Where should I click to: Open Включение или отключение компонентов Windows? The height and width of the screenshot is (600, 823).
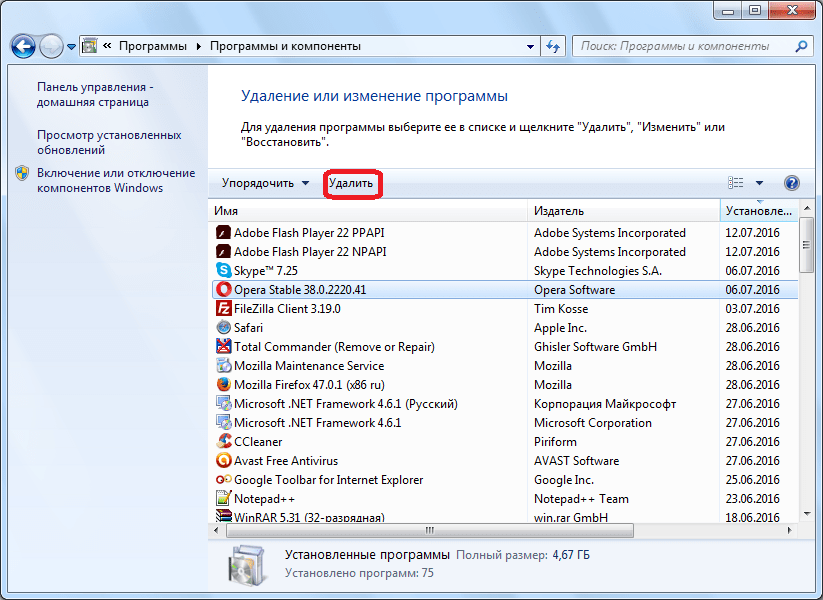click(x=115, y=180)
